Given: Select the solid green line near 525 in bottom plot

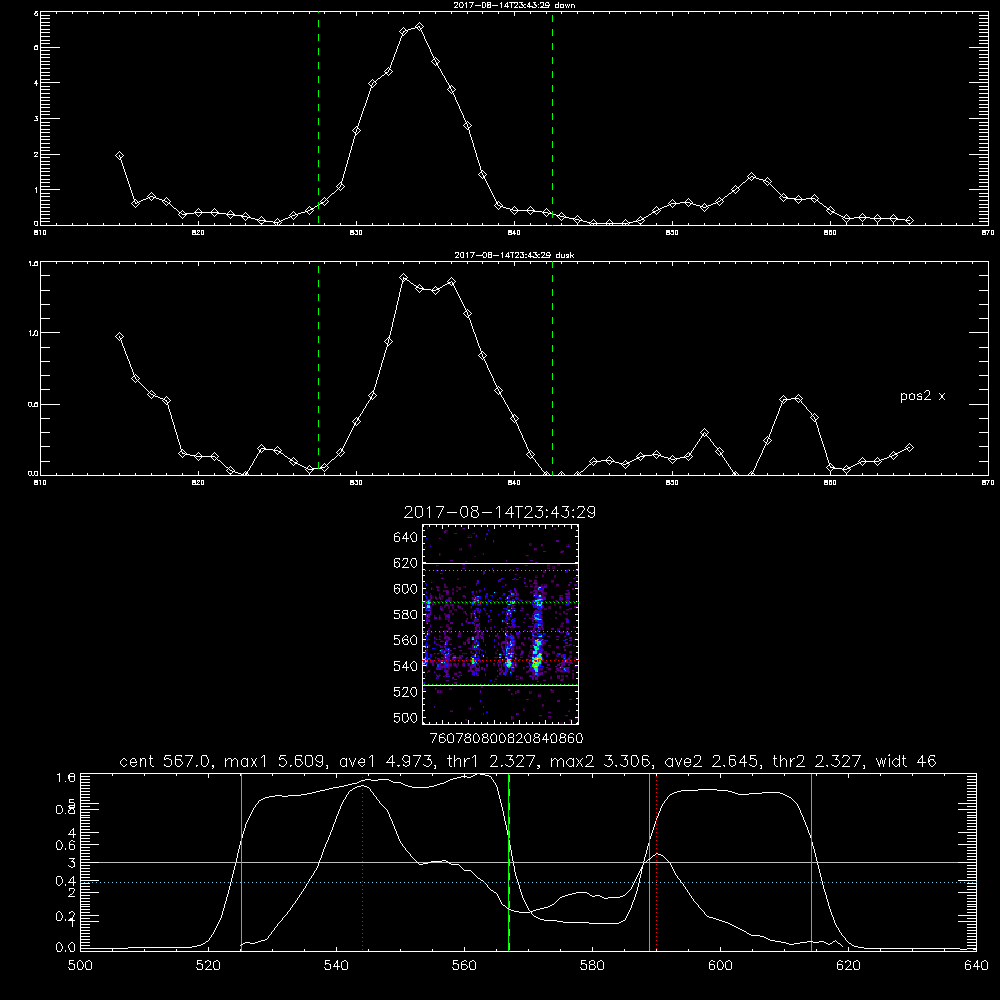Looking at the screenshot, I should (241, 862).
